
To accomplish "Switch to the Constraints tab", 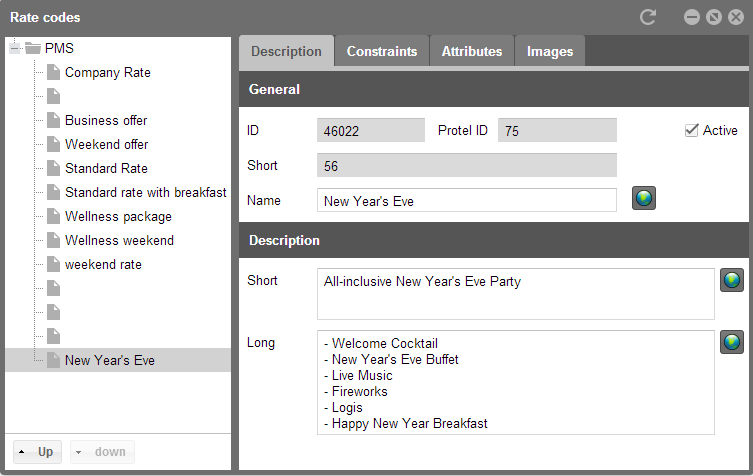I will click(382, 51).
